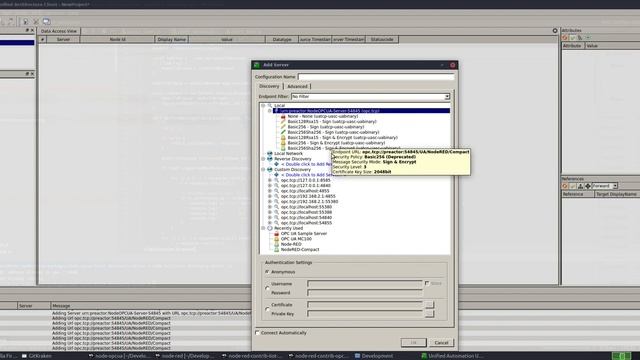The width and height of the screenshot is (640, 360).
Task: Select the opc.tcp://localhost:55380 tree row
Action: 306,207
